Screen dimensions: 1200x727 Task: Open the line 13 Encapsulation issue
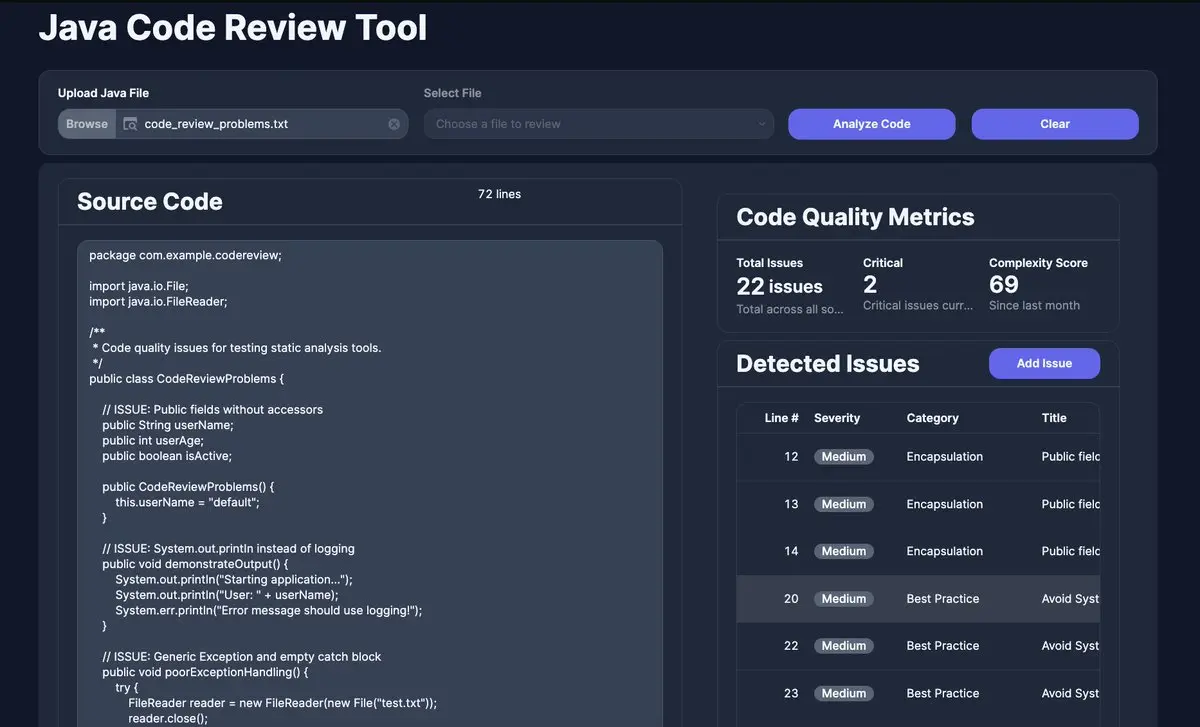[944, 504]
